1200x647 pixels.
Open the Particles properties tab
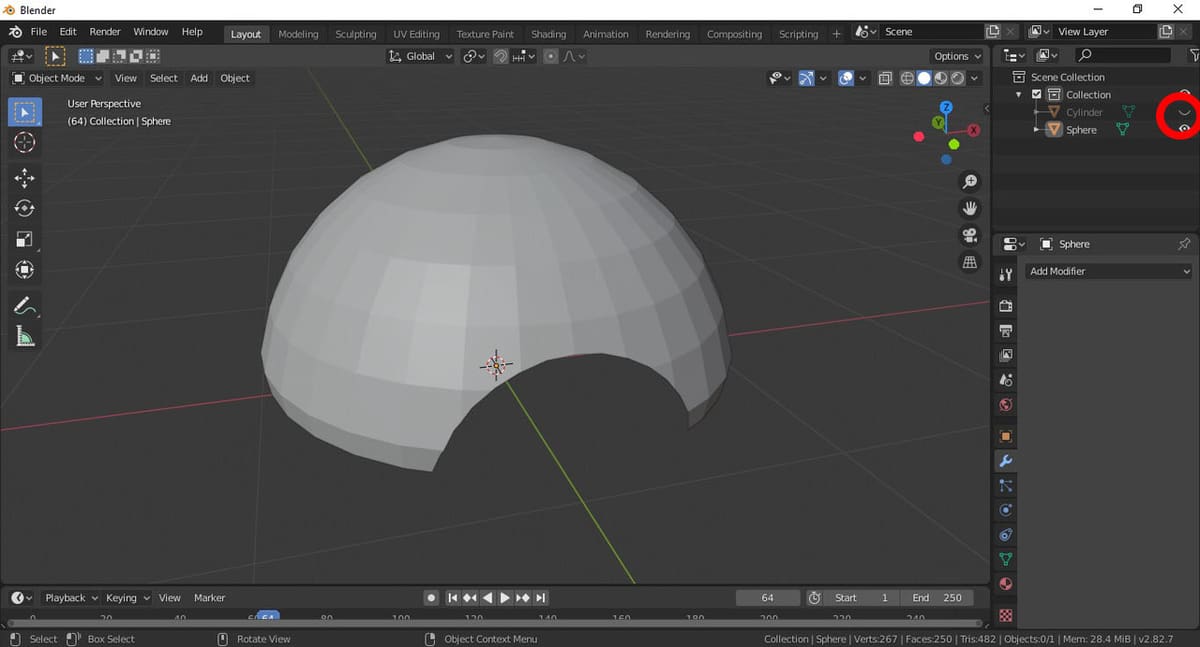click(1006, 486)
